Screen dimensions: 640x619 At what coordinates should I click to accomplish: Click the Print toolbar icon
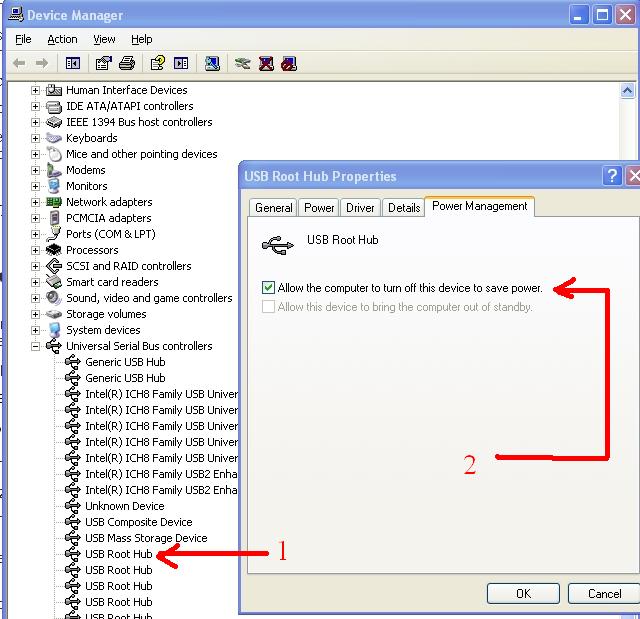coord(127,63)
